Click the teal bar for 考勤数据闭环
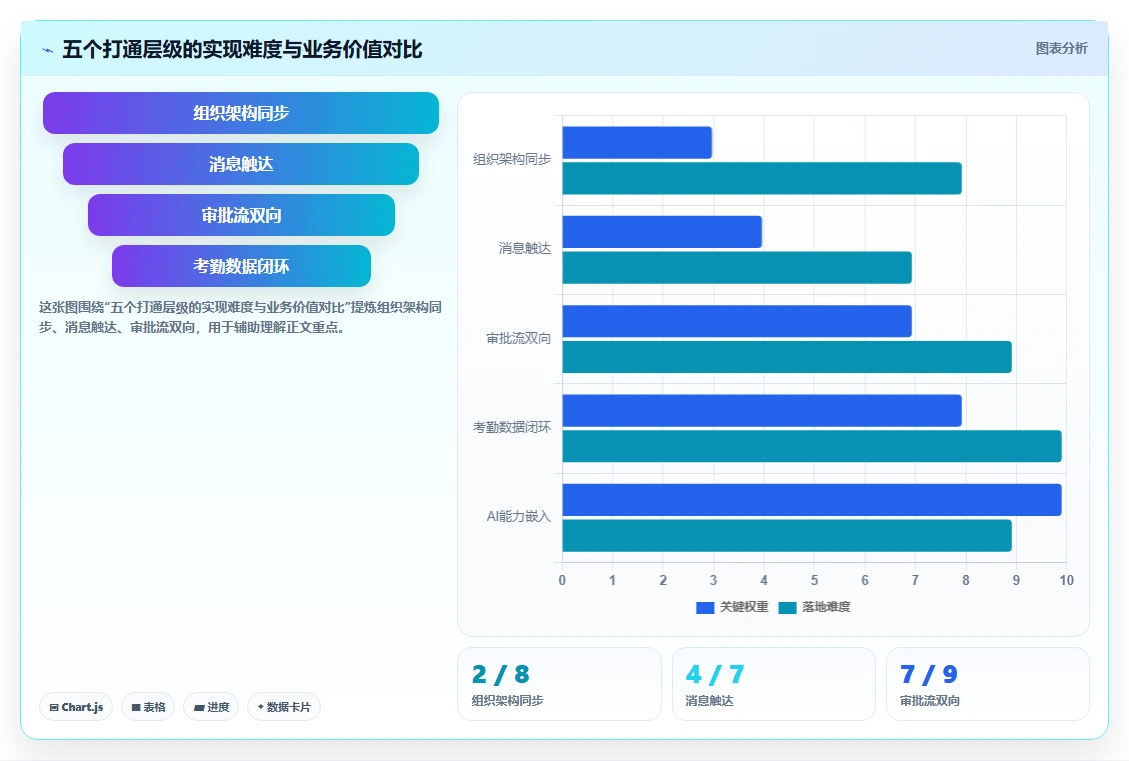This screenshot has height=761, width=1129. [811, 446]
